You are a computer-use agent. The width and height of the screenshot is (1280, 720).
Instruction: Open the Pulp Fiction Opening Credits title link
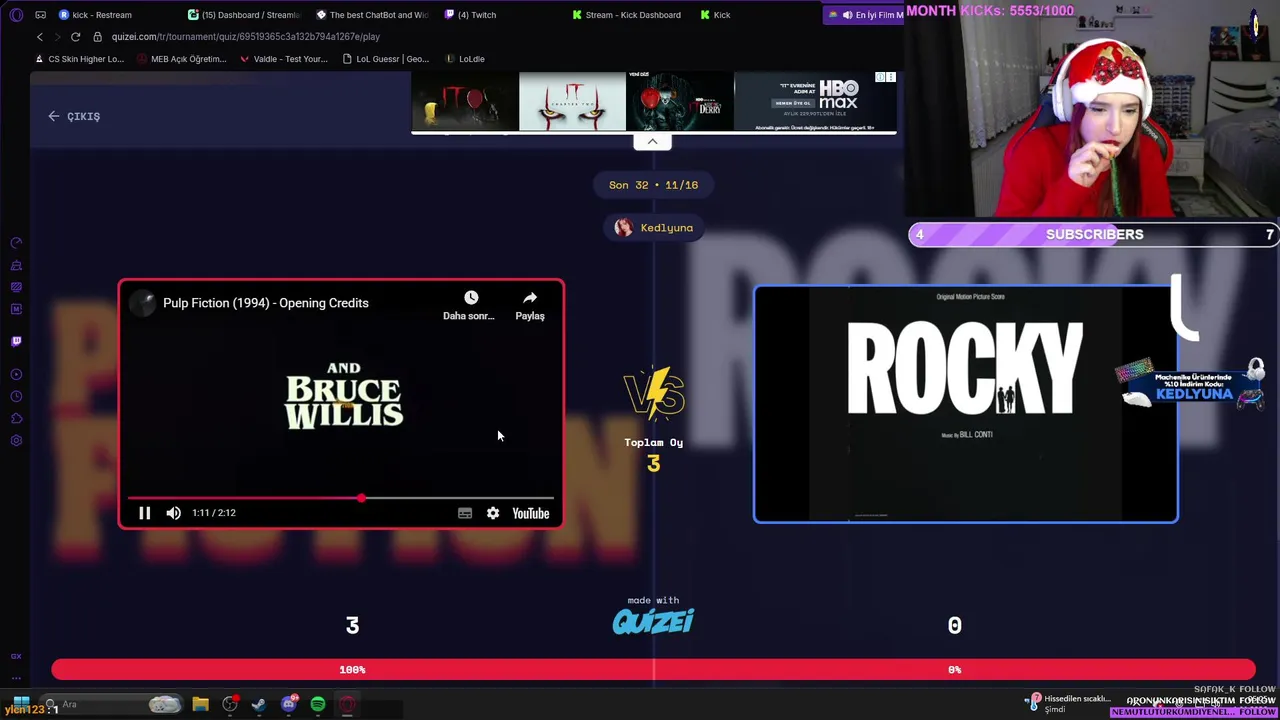point(266,303)
